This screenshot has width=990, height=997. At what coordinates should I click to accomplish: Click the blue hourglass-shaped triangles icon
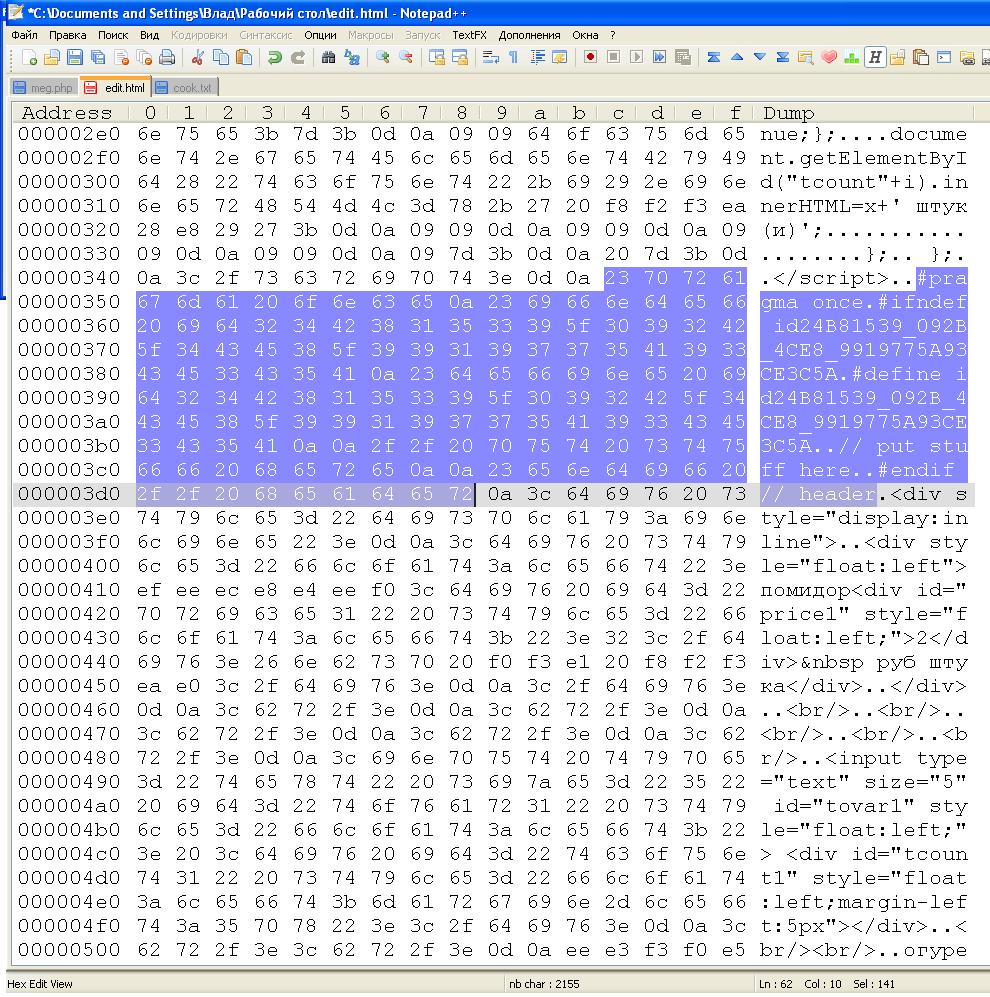pos(783,57)
